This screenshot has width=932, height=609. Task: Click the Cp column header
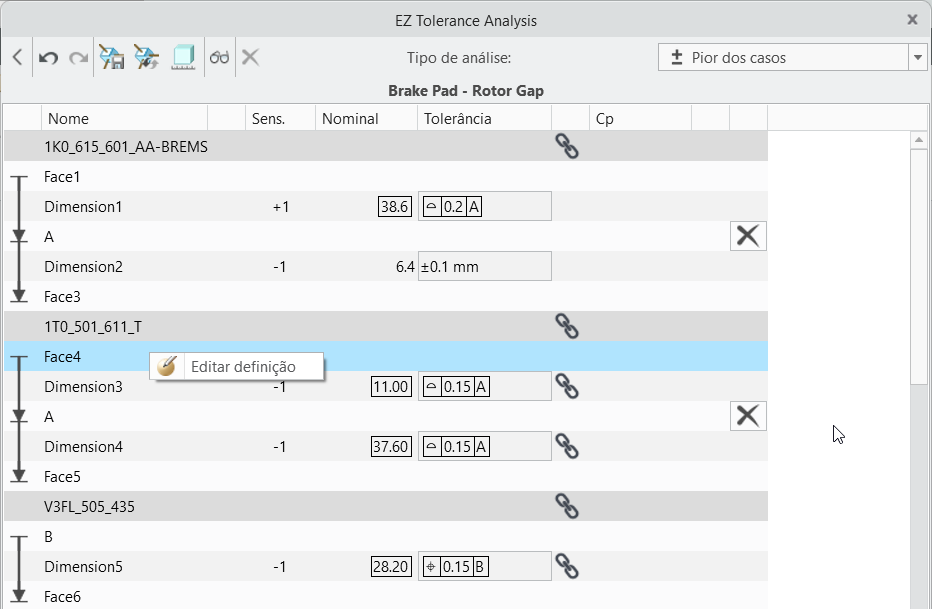[x=640, y=118]
